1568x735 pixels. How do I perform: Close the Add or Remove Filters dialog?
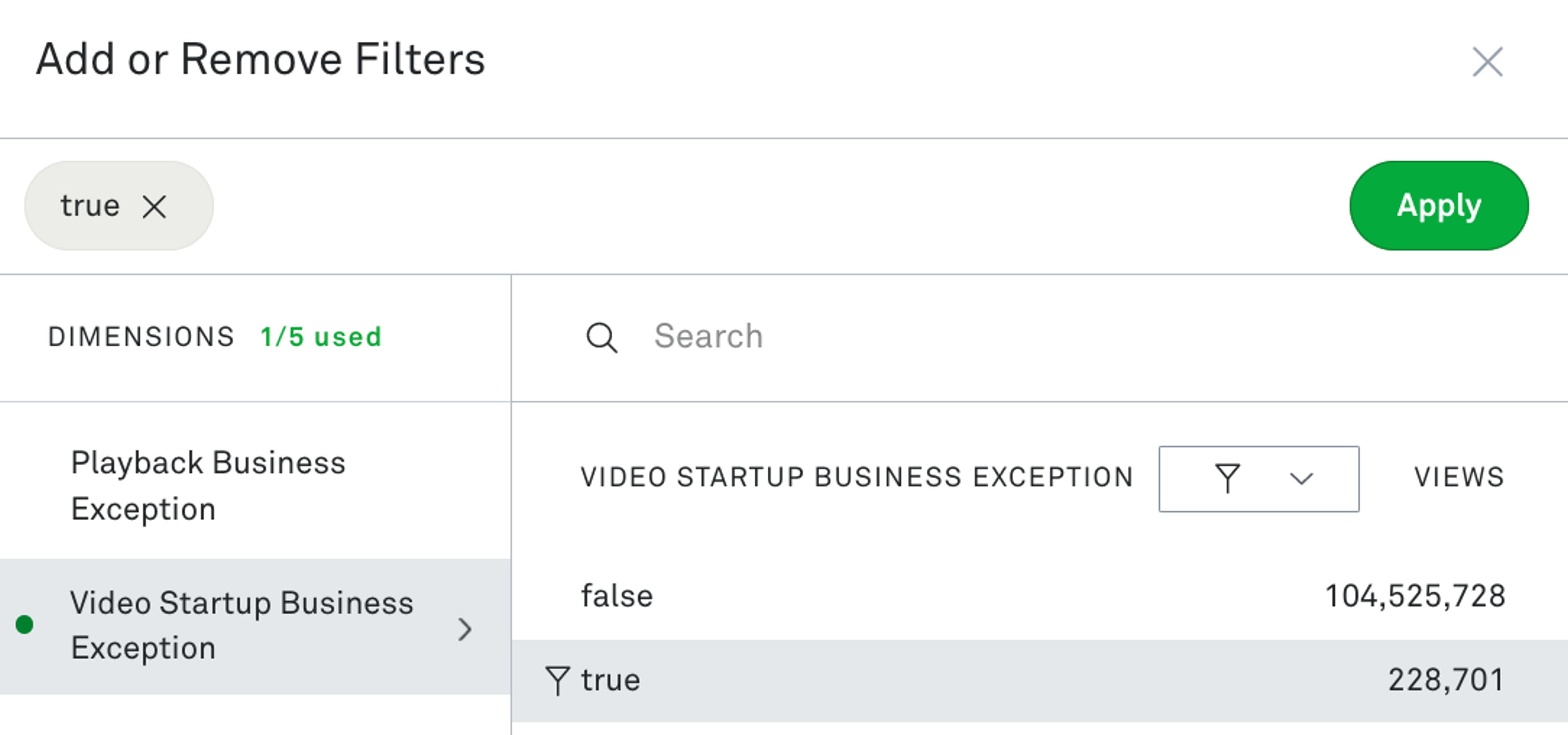1487,61
